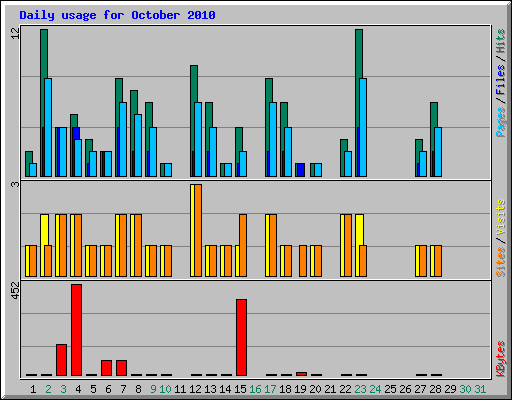Click day label '10' on the x-axis

(x=165, y=389)
